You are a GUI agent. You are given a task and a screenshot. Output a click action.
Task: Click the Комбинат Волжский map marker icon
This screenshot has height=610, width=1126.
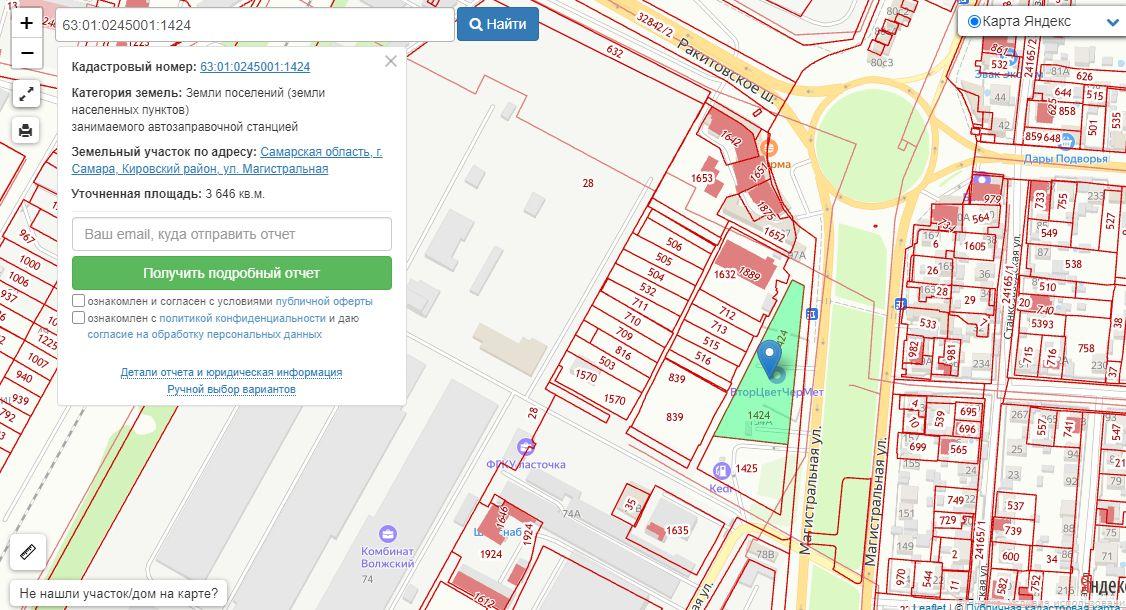(x=387, y=534)
